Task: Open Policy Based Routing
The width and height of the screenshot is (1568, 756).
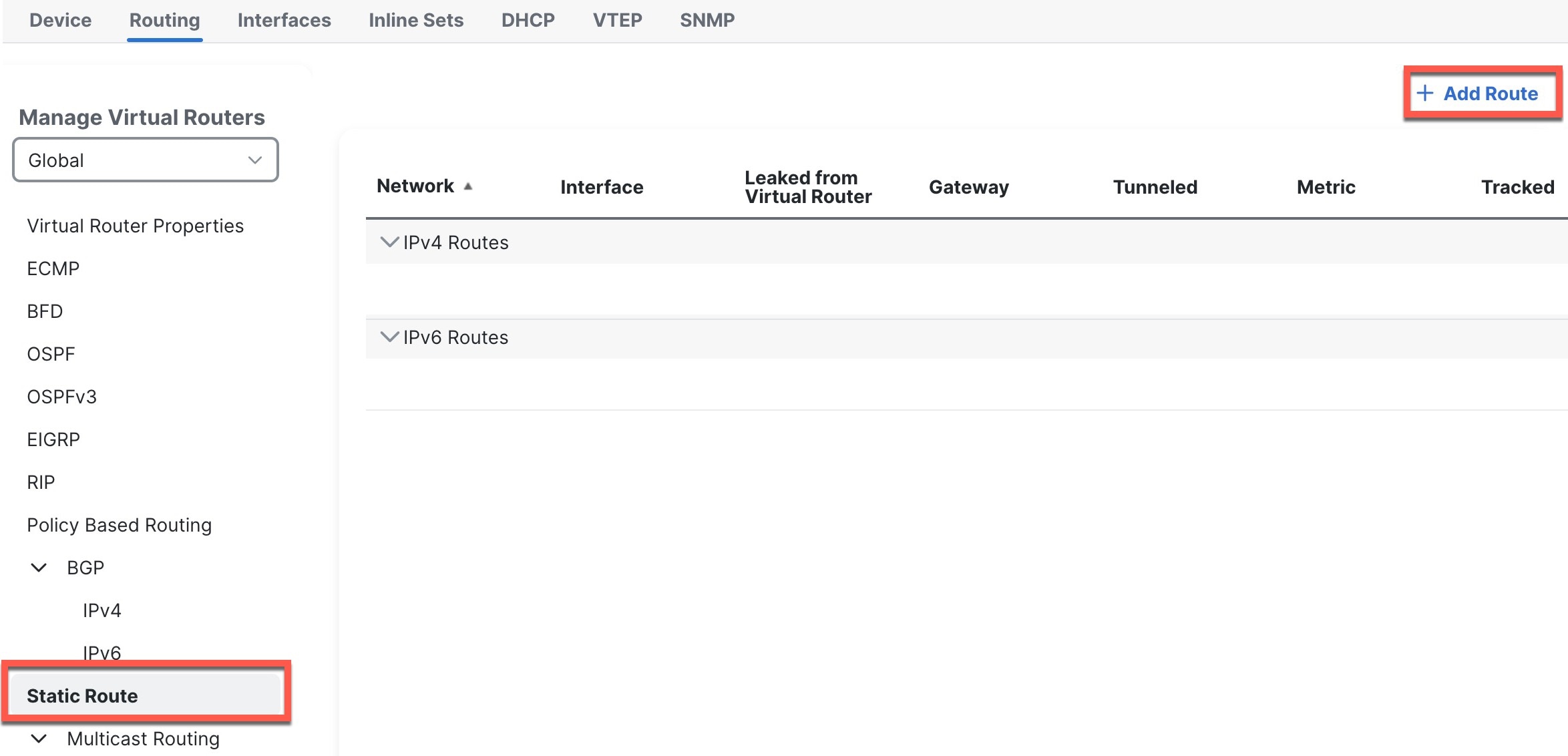Action: (119, 525)
